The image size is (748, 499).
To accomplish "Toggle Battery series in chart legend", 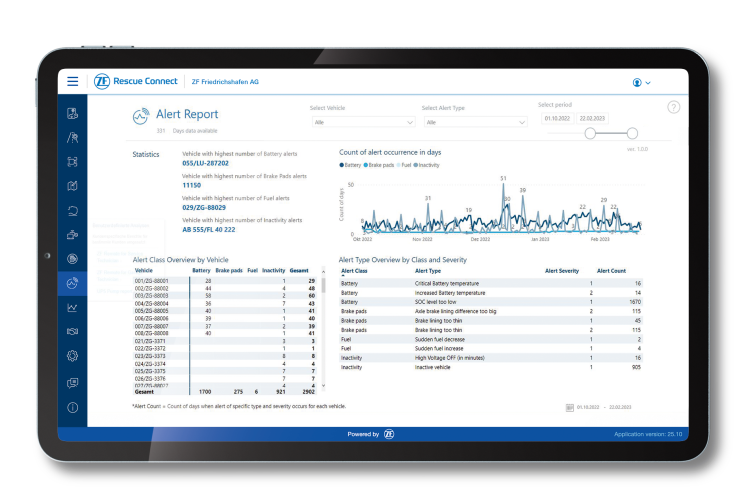I will (352, 164).
